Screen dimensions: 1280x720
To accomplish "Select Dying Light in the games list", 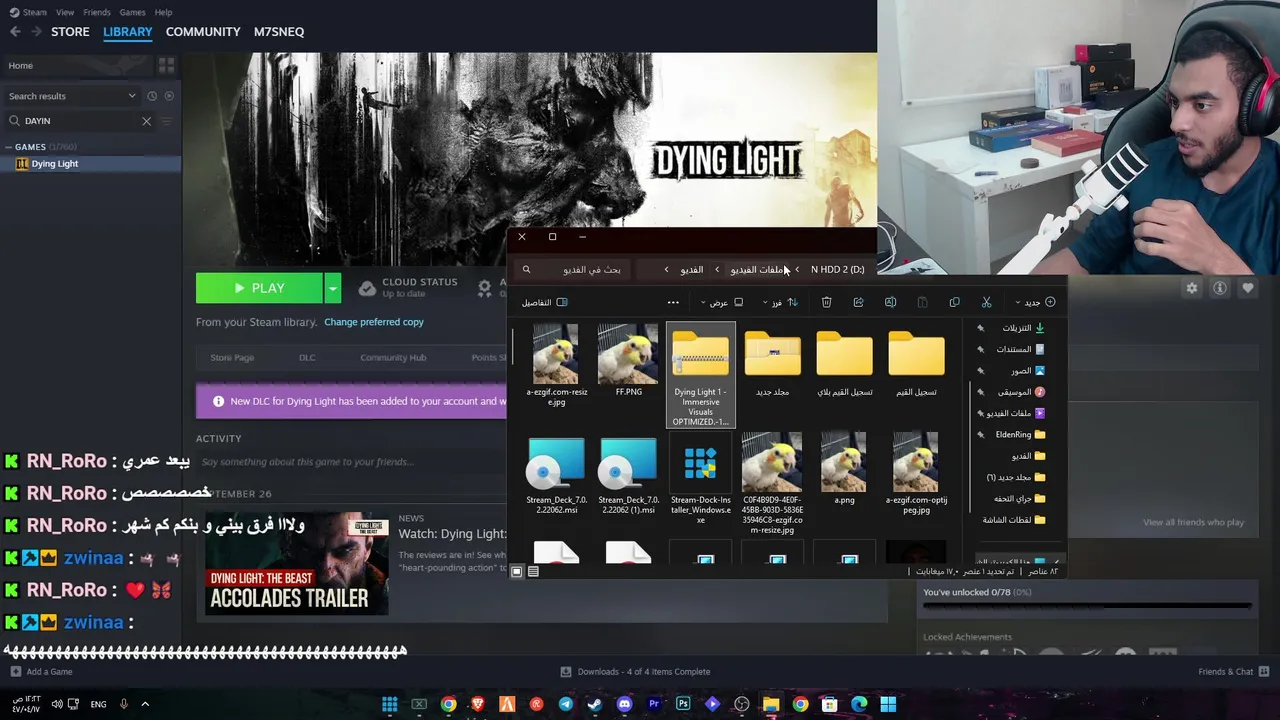I will point(54,164).
